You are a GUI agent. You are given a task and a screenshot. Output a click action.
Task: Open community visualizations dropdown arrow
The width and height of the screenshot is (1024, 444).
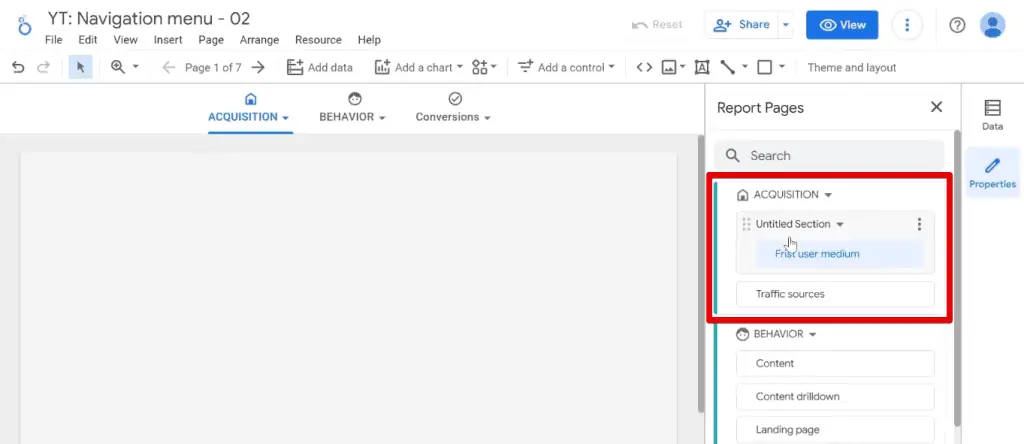point(494,67)
